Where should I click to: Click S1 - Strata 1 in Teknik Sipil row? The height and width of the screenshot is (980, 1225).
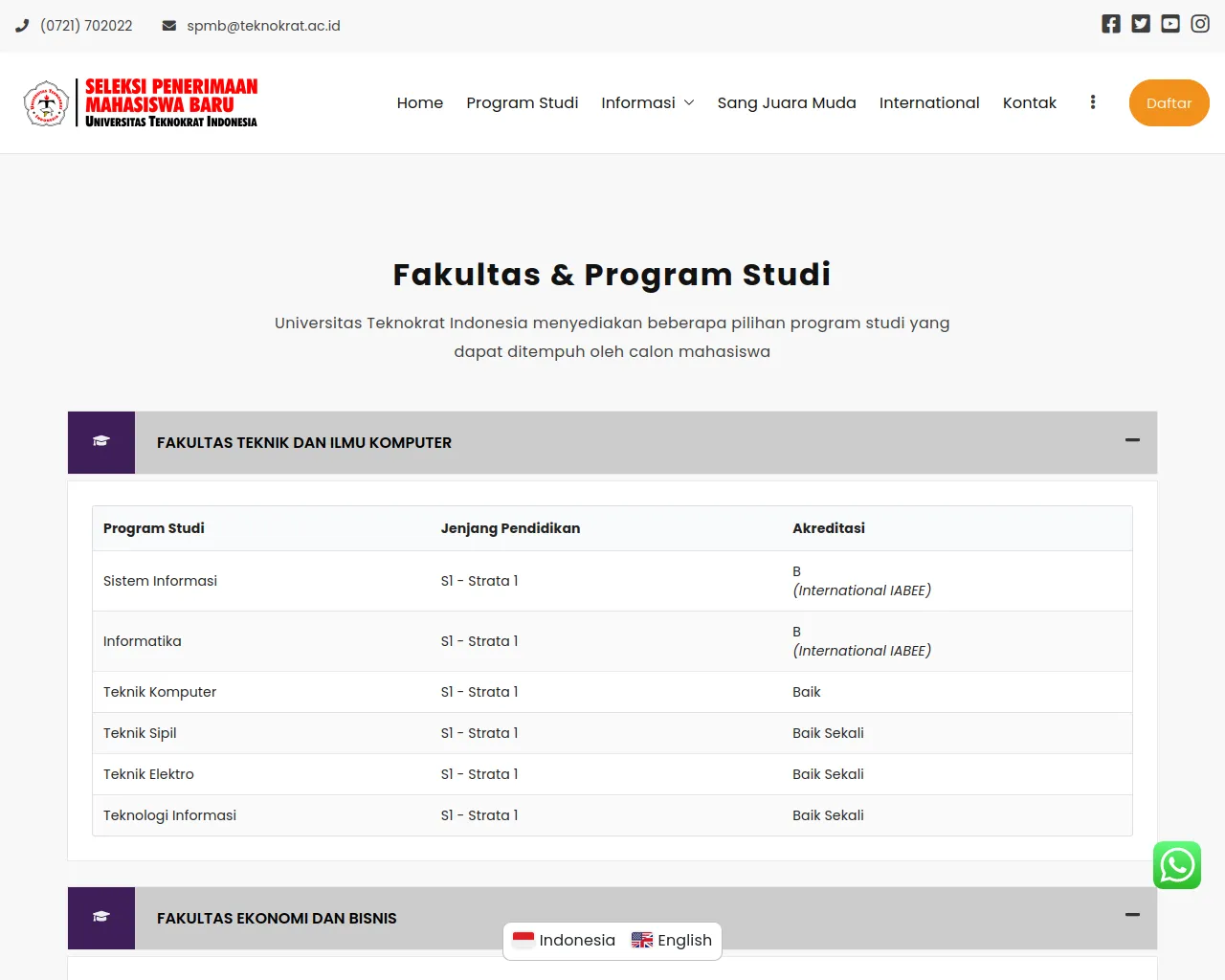tap(479, 733)
